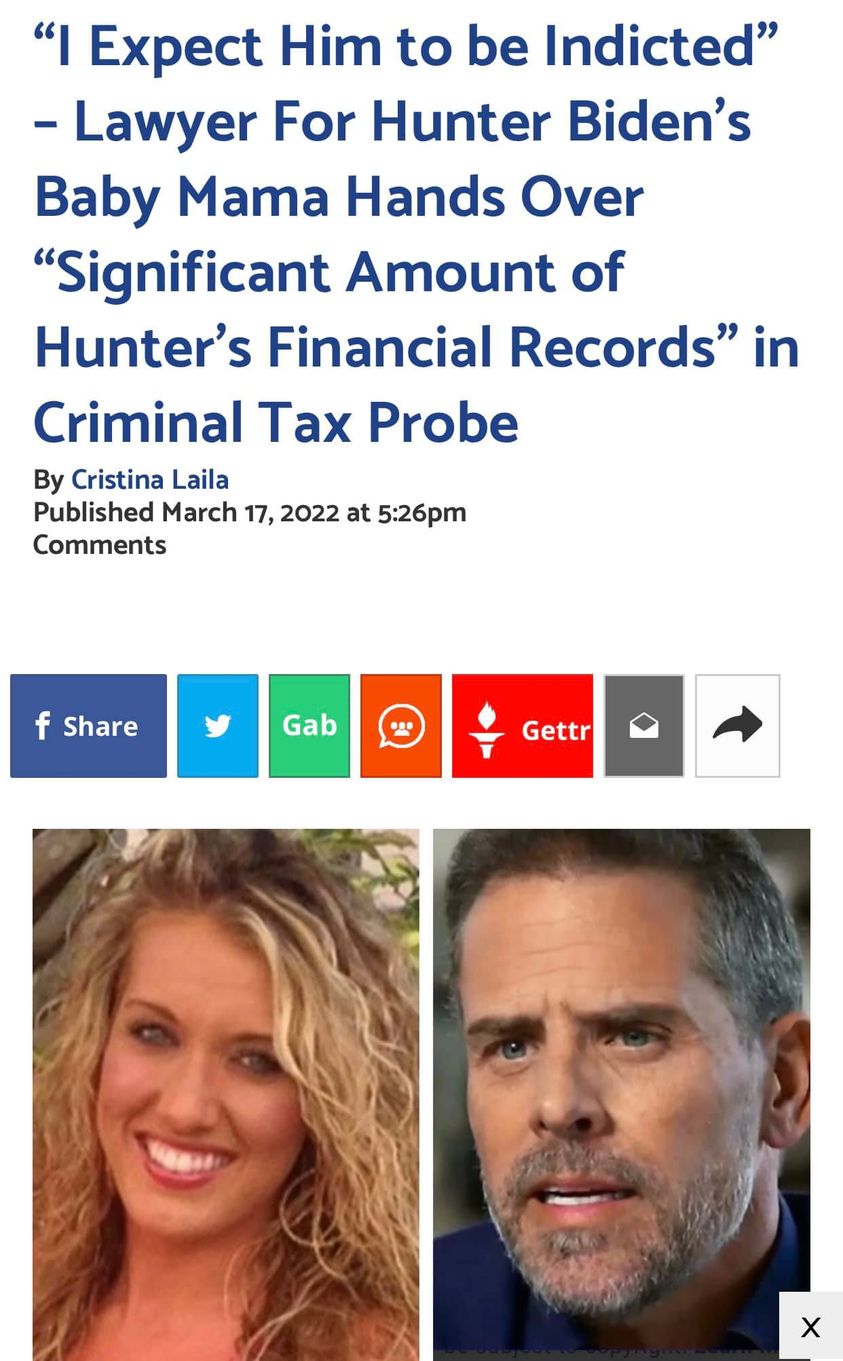Open the blonde woman's photo
The image size is (843, 1361).
[x=226, y=1094]
